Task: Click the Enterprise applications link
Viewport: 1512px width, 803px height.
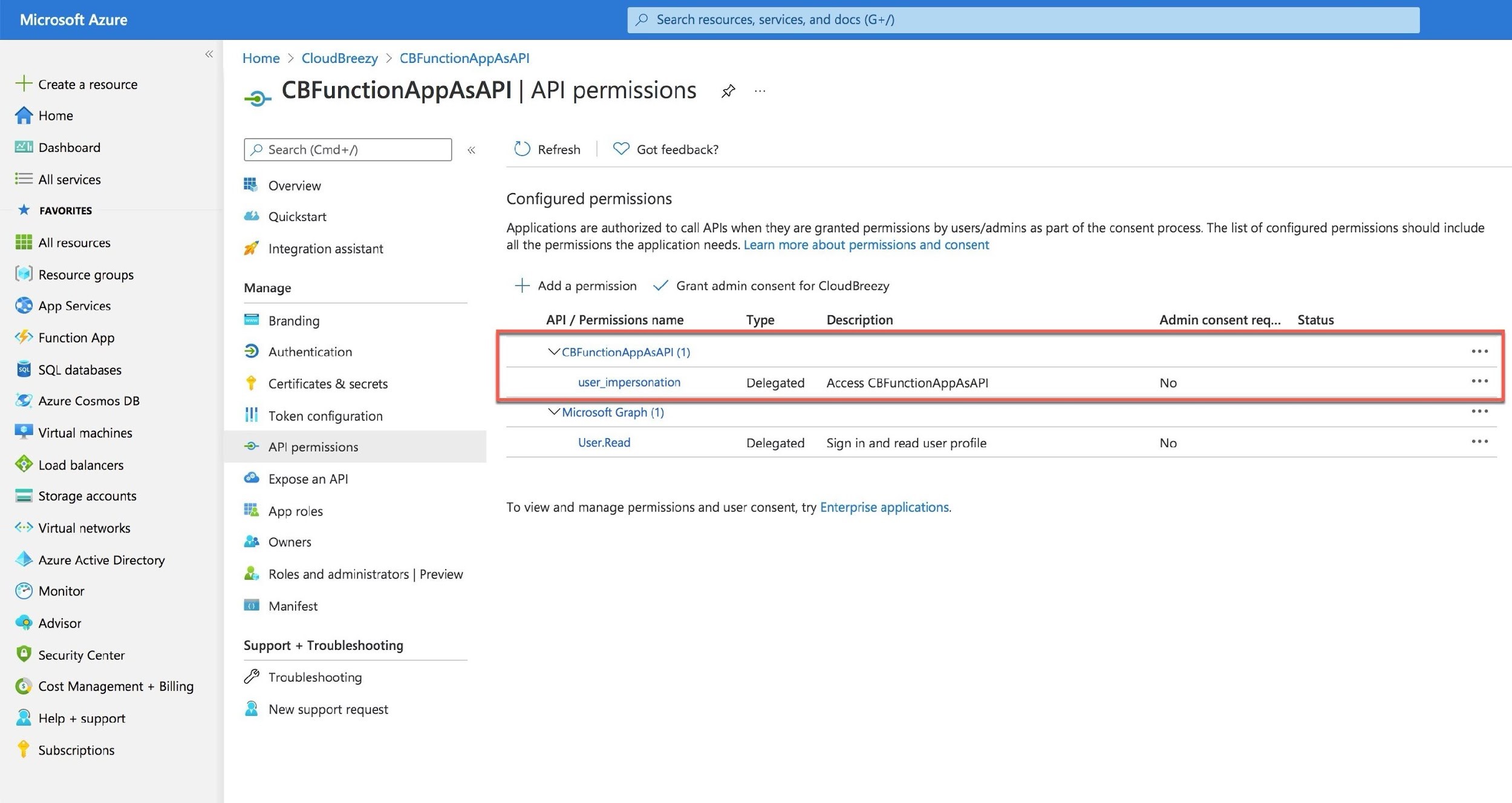Action: click(885, 506)
